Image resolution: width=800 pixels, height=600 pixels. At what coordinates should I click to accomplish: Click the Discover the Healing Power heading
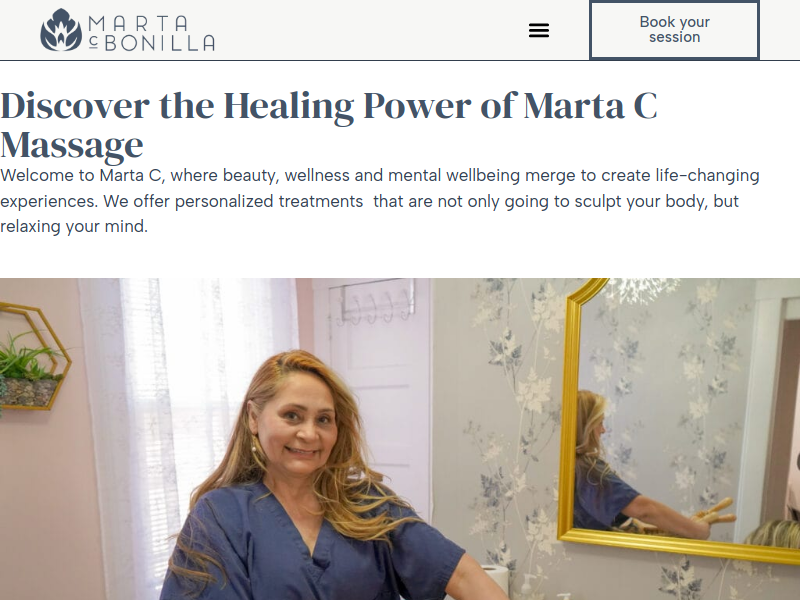tap(329, 125)
